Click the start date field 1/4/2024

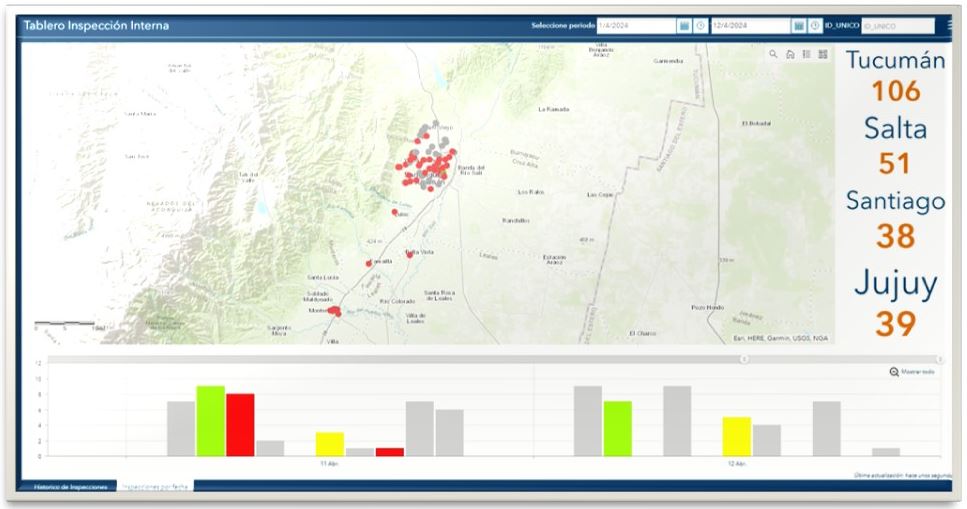click(636, 25)
